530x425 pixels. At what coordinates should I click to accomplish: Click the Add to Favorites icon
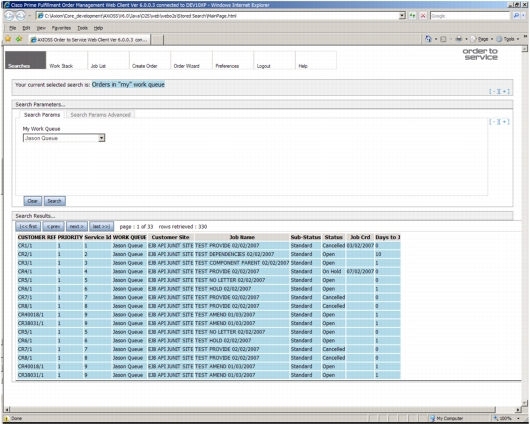click(19, 39)
